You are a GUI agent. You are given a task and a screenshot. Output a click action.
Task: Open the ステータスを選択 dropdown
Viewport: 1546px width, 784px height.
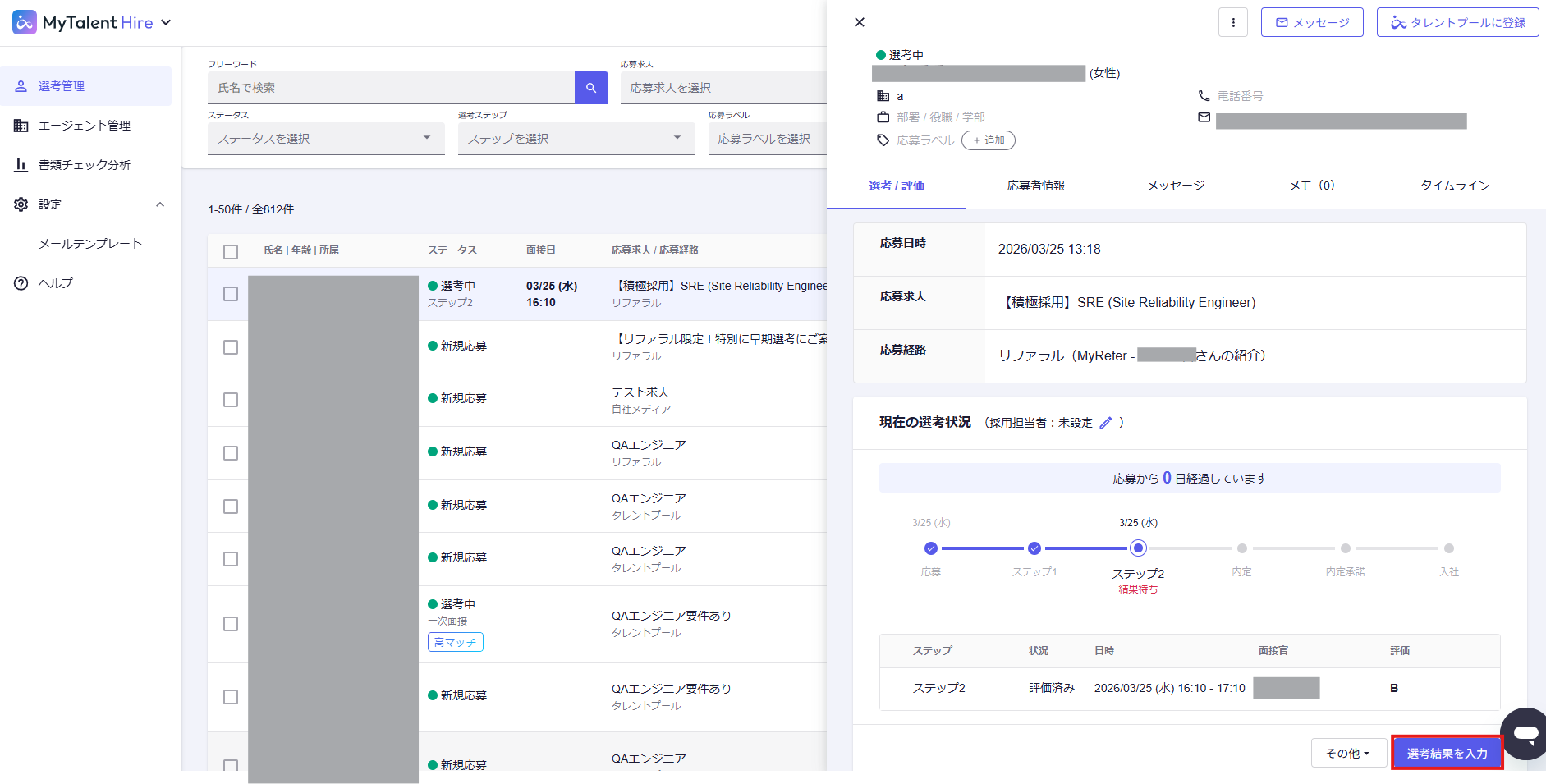pos(325,139)
